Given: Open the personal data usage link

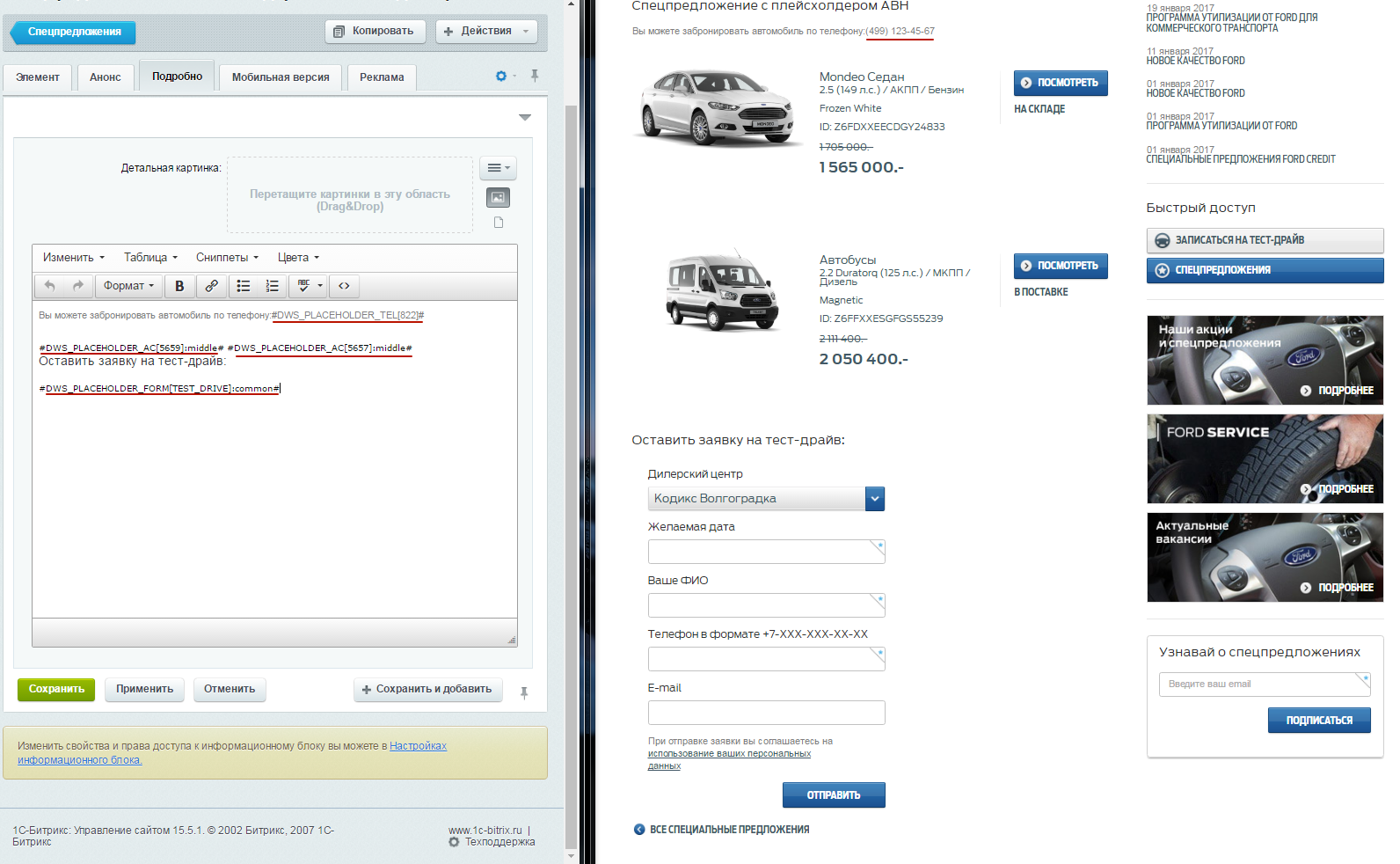Looking at the screenshot, I should pyautogui.click(x=729, y=759).
